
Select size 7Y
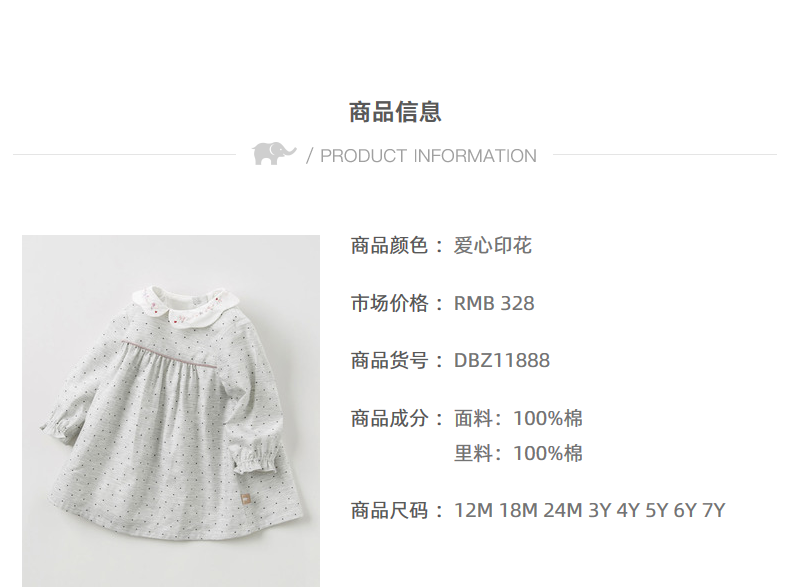click(713, 510)
